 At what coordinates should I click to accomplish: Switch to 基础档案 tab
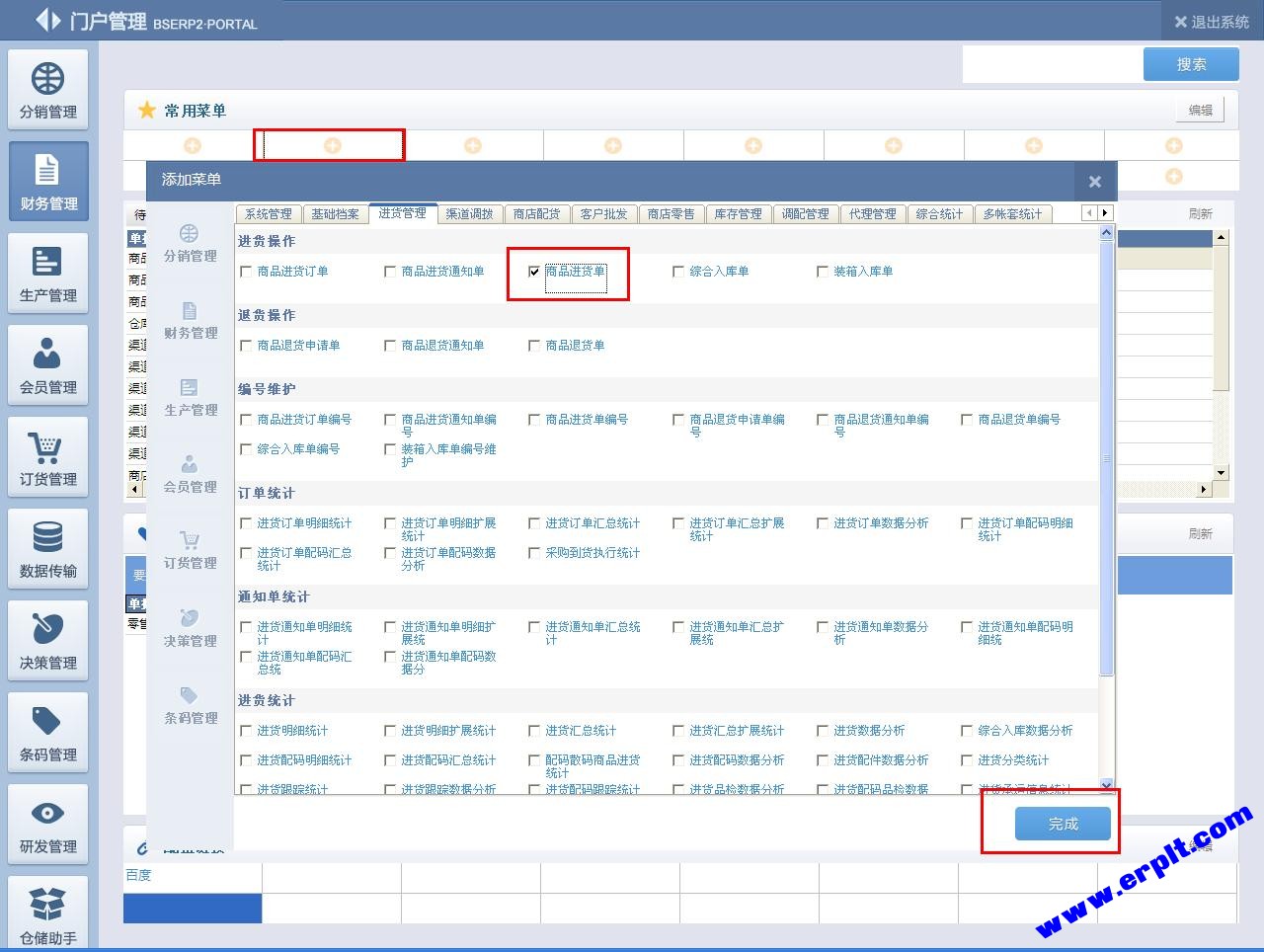[x=335, y=214]
